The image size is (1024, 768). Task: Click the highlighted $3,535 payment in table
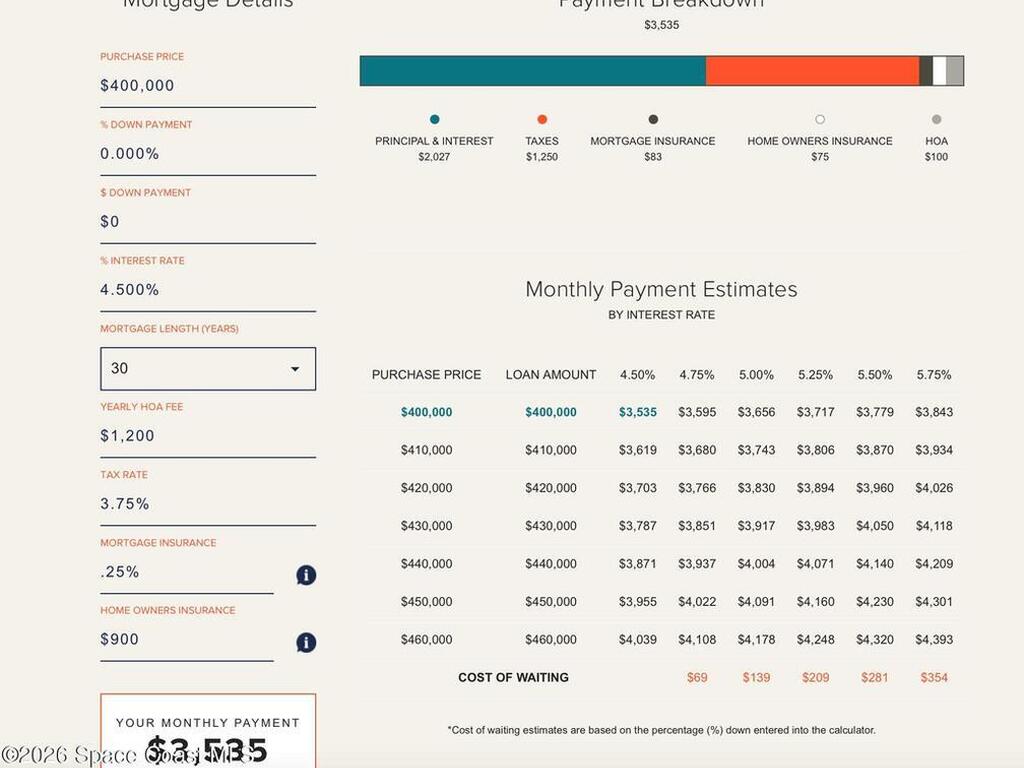[638, 412]
